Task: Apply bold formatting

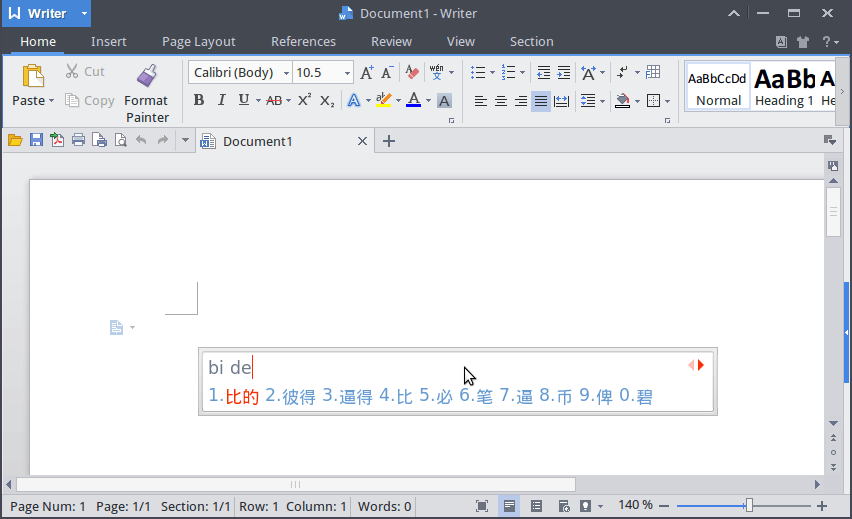Action: pos(198,100)
